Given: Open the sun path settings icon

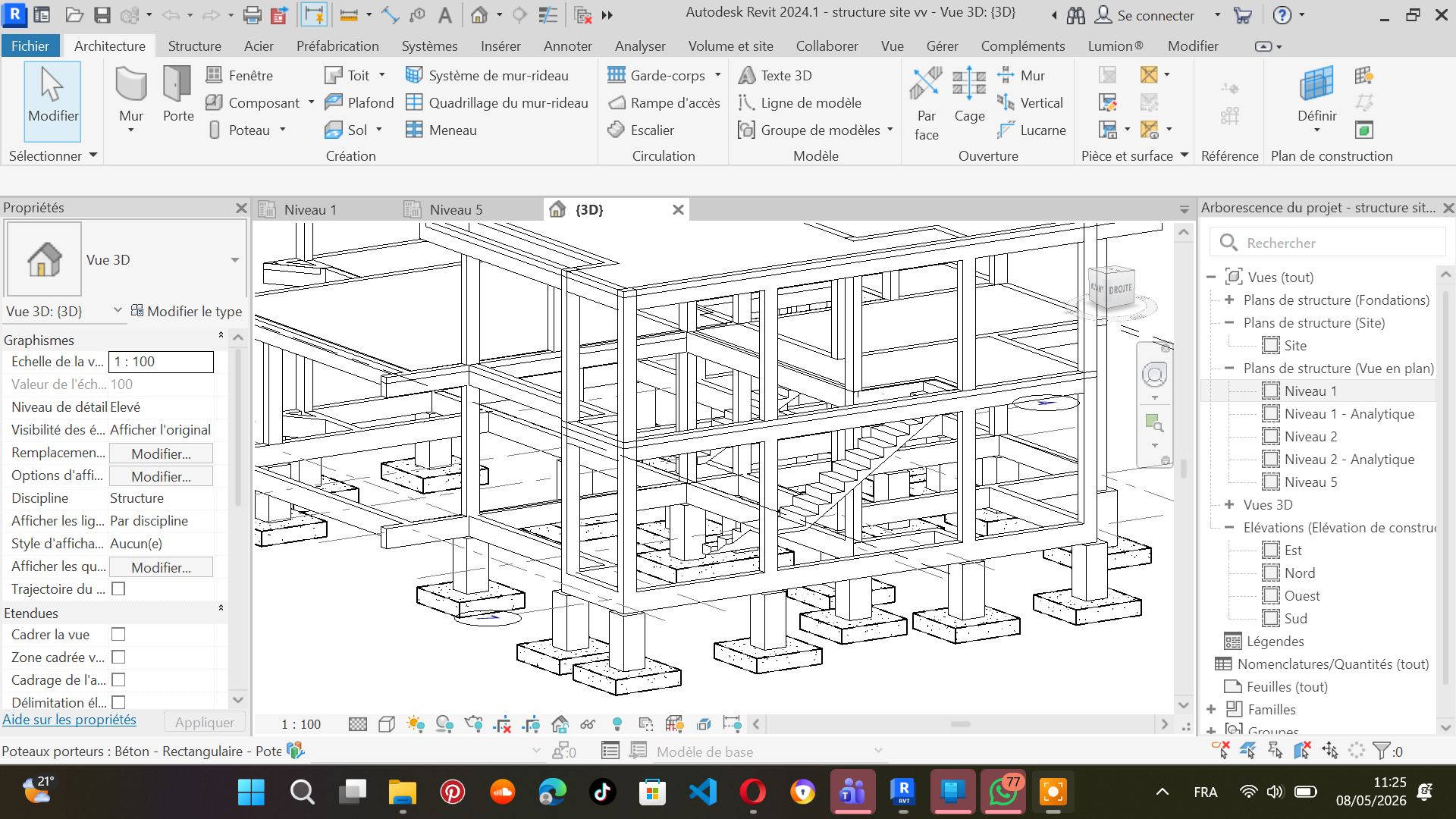Looking at the screenshot, I should pyautogui.click(x=415, y=724).
